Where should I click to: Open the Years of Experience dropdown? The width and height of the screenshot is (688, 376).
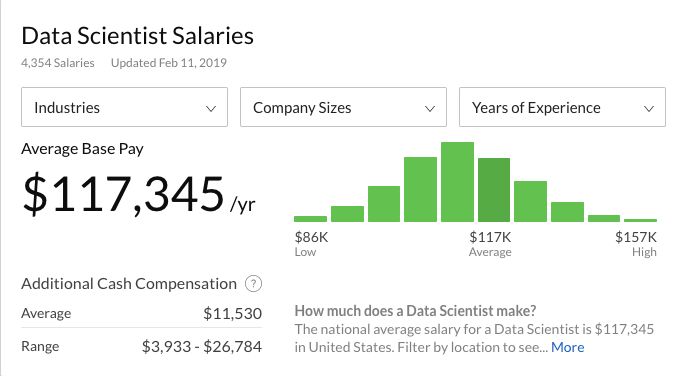pyautogui.click(x=562, y=107)
